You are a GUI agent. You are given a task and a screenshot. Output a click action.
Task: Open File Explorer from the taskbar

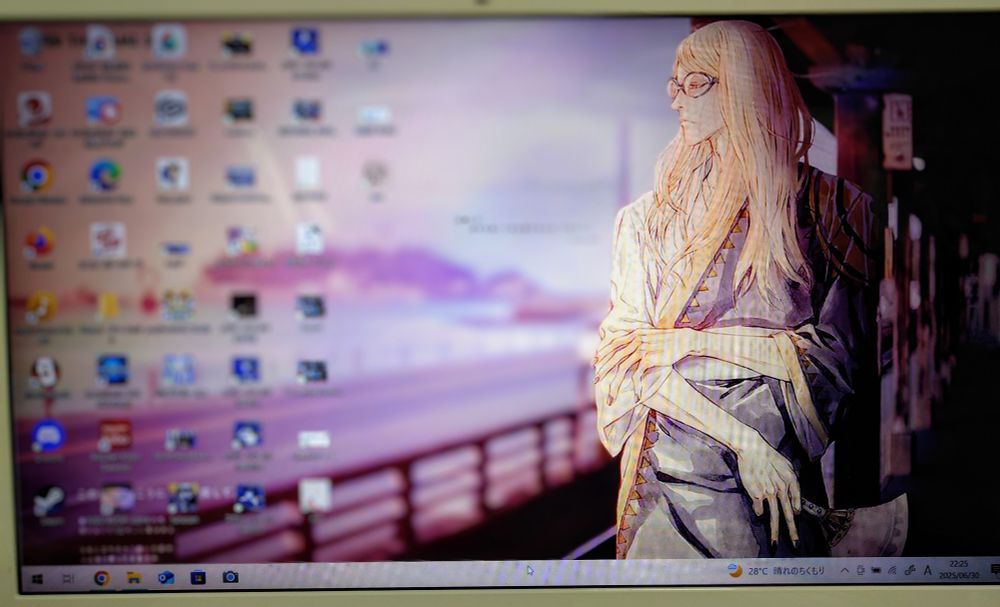[x=133, y=578]
